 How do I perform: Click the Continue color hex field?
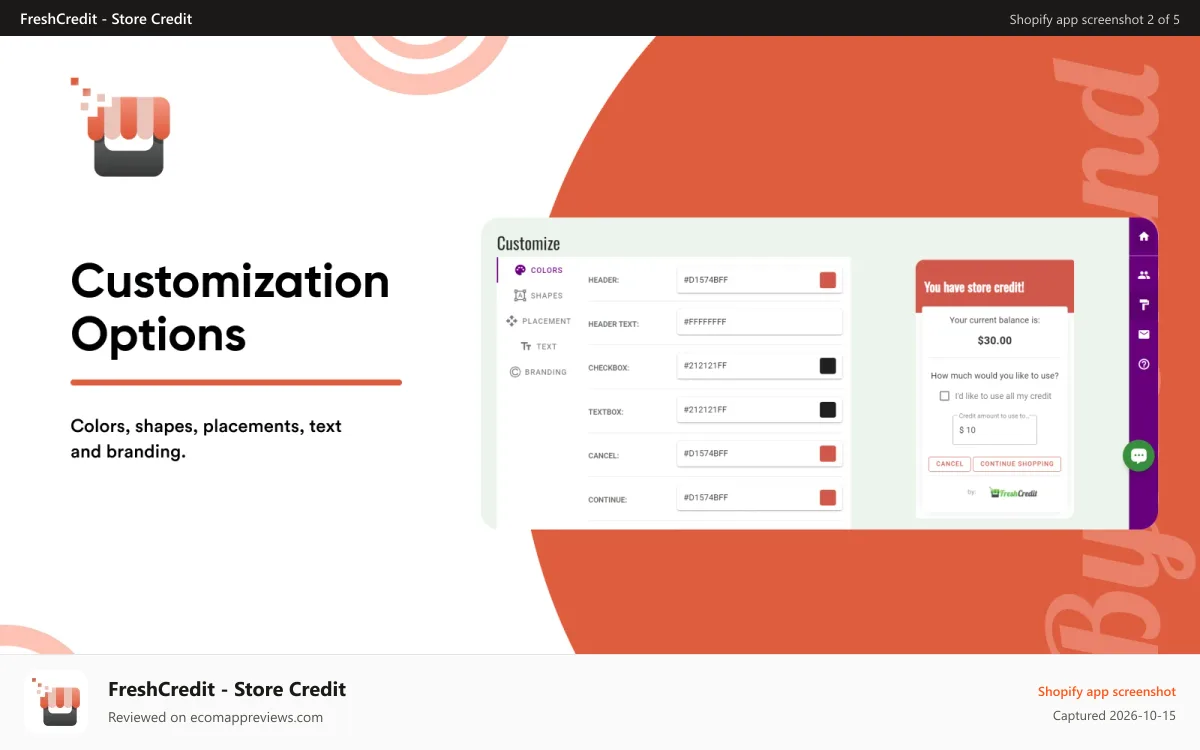click(x=759, y=498)
